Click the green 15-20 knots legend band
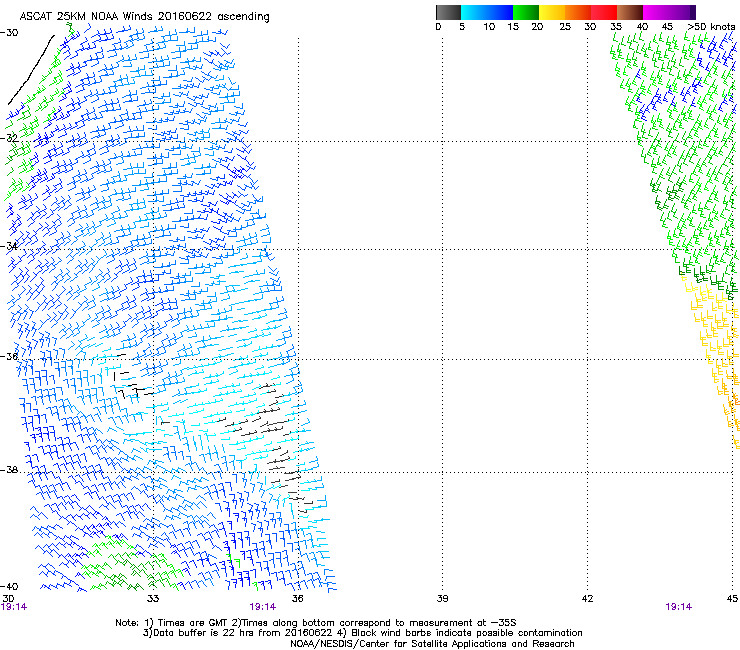Screen dimensions: 740x650 [526, 12]
